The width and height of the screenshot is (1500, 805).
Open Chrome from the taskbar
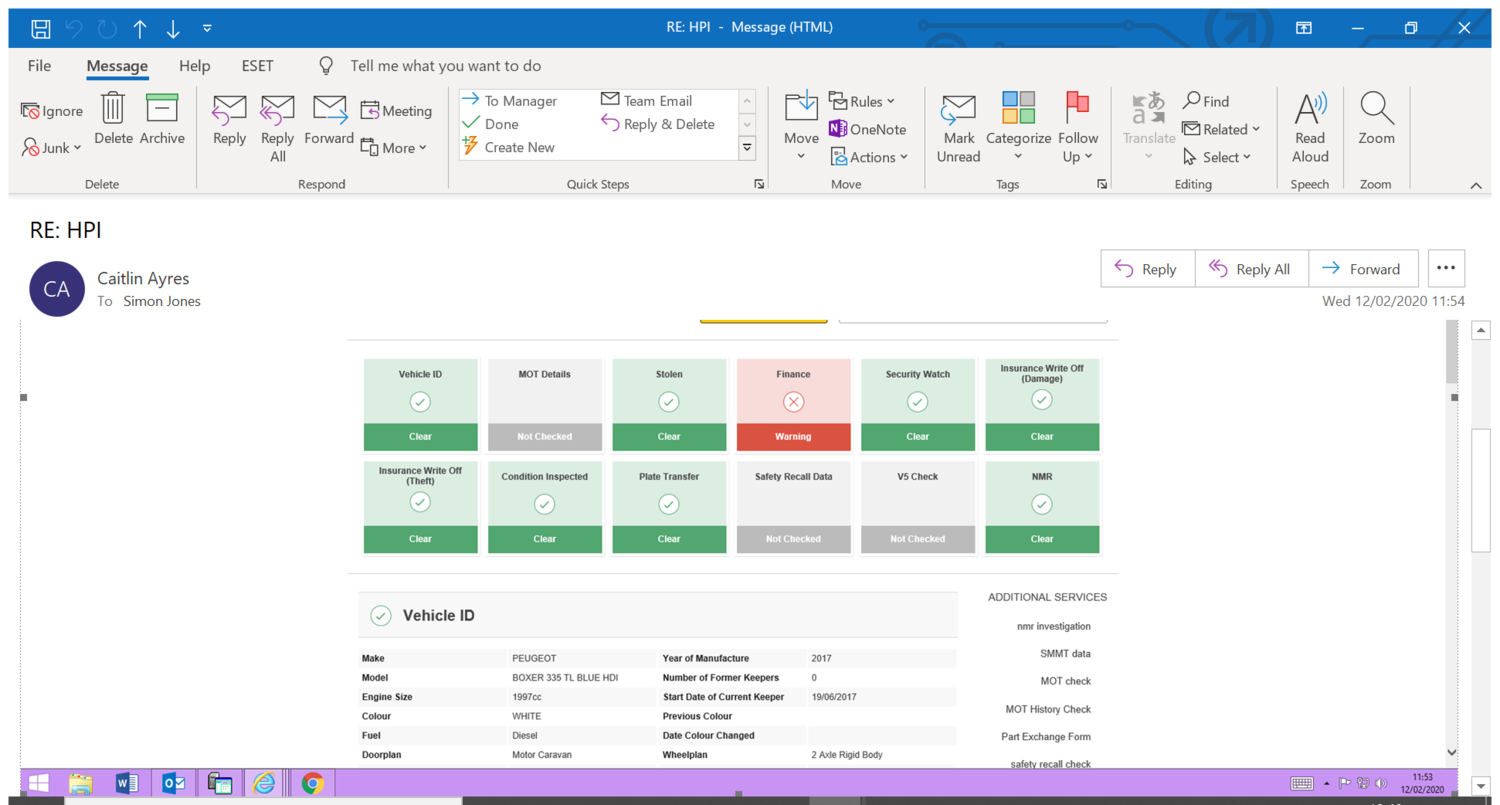[312, 783]
